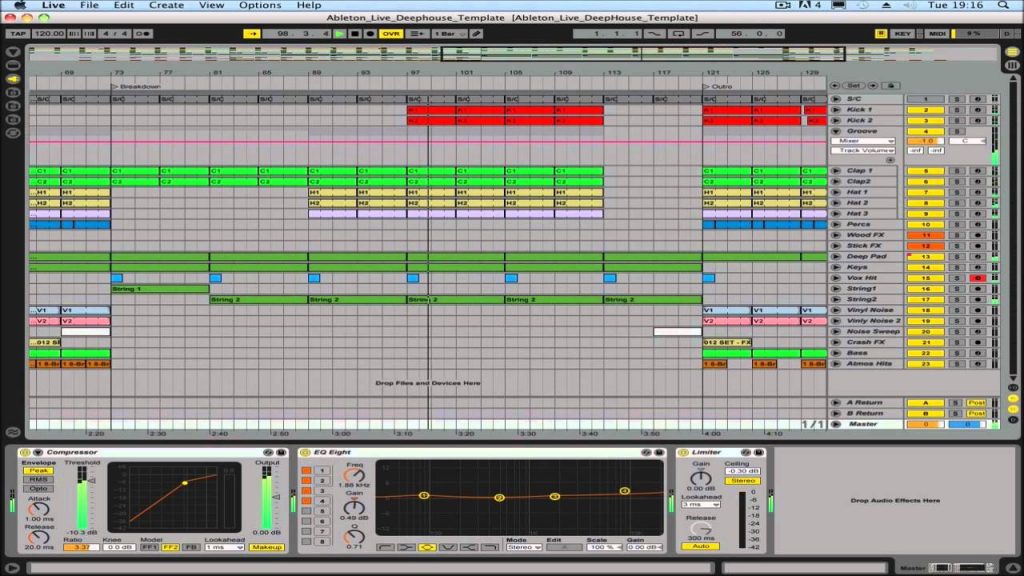The image size is (1024, 576).
Task: Click the global Record button
Action: tap(370, 33)
